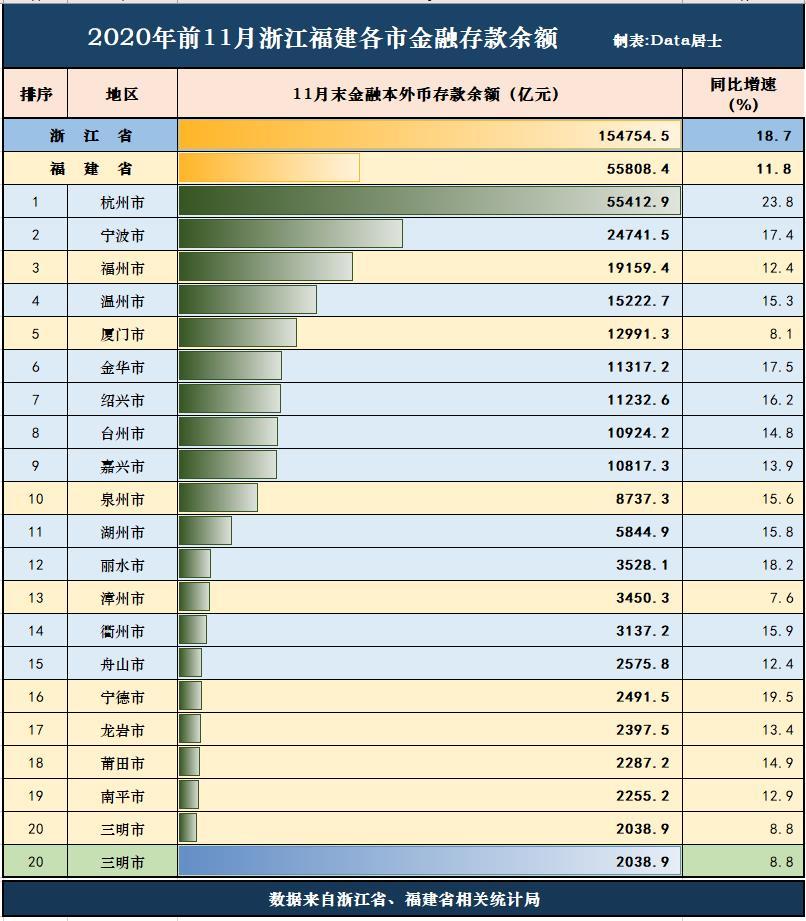806x921 pixels.
Task: Click the footer '数据来自浙江省、福建省相关统计局'
Action: pyautogui.click(x=404, y=899)
